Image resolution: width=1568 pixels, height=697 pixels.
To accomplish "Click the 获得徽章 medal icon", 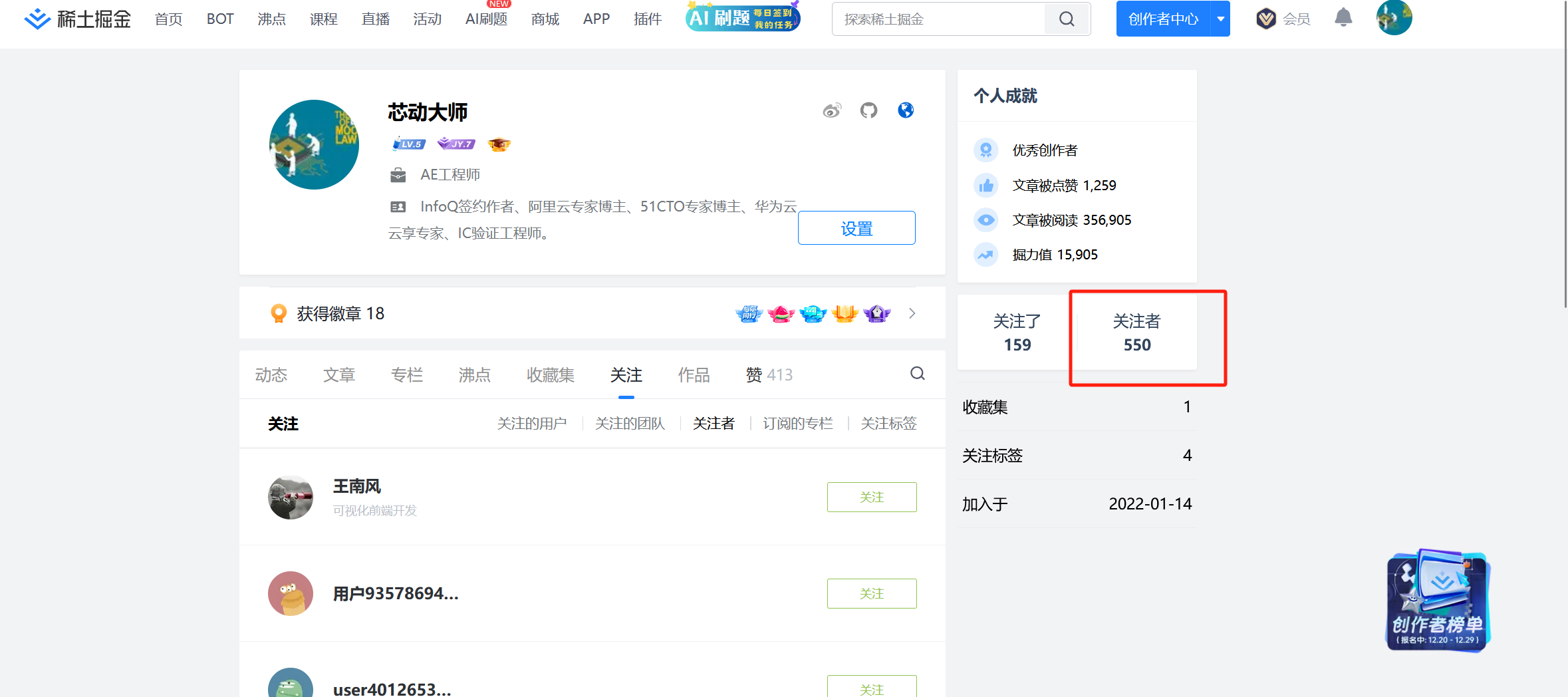I will click(x=279, y=313).
